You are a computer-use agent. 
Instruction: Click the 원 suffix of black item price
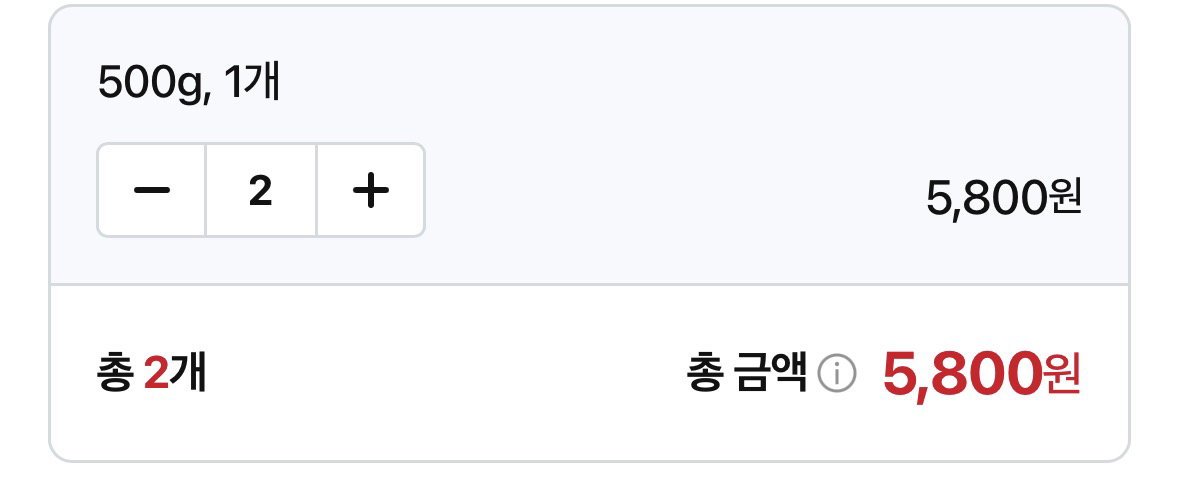click(x=1065, y=198)
